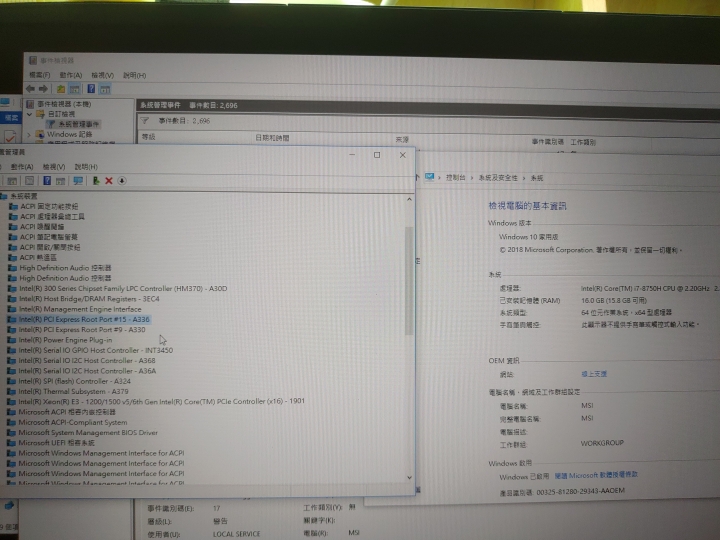Open Help icon in Event Viewer toolbar
720x540 pixels.
91,89
